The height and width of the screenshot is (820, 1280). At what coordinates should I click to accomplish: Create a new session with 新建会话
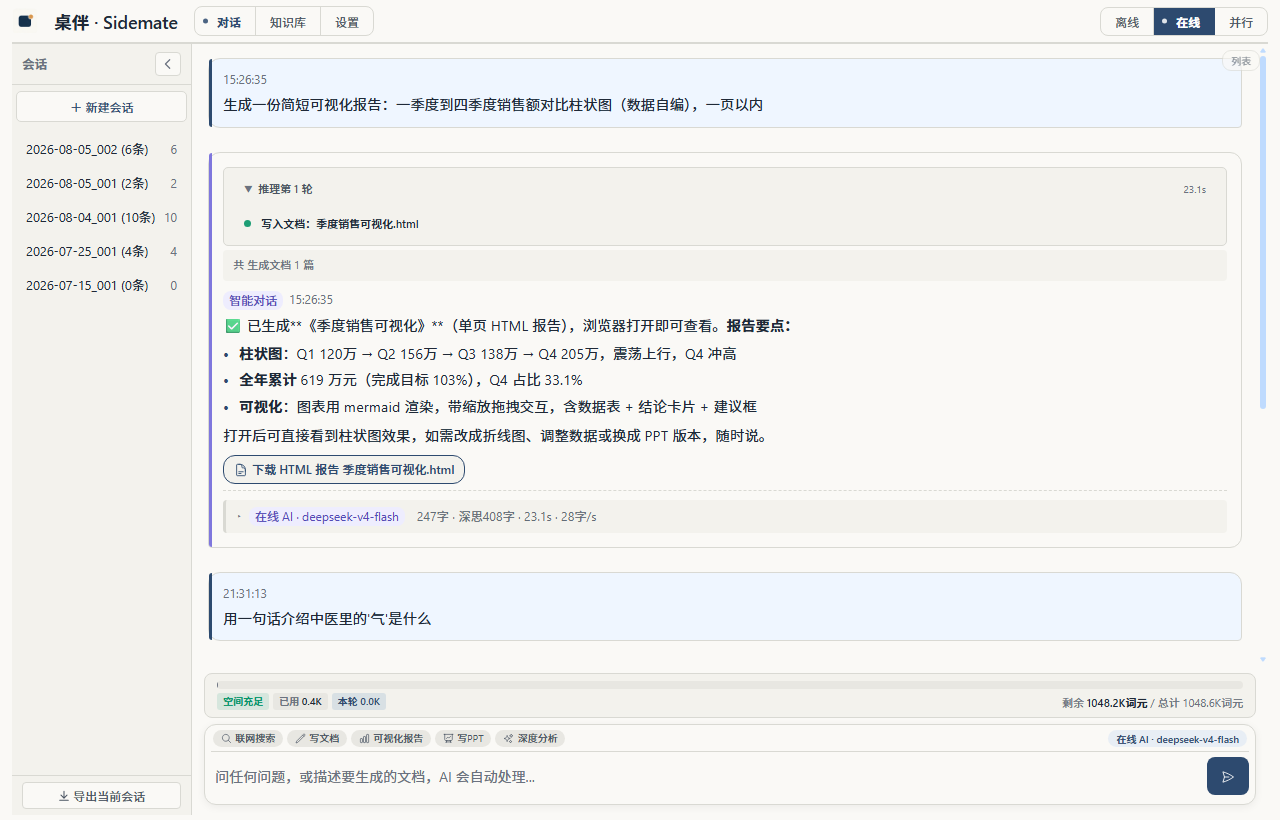(x=101, y=107)
